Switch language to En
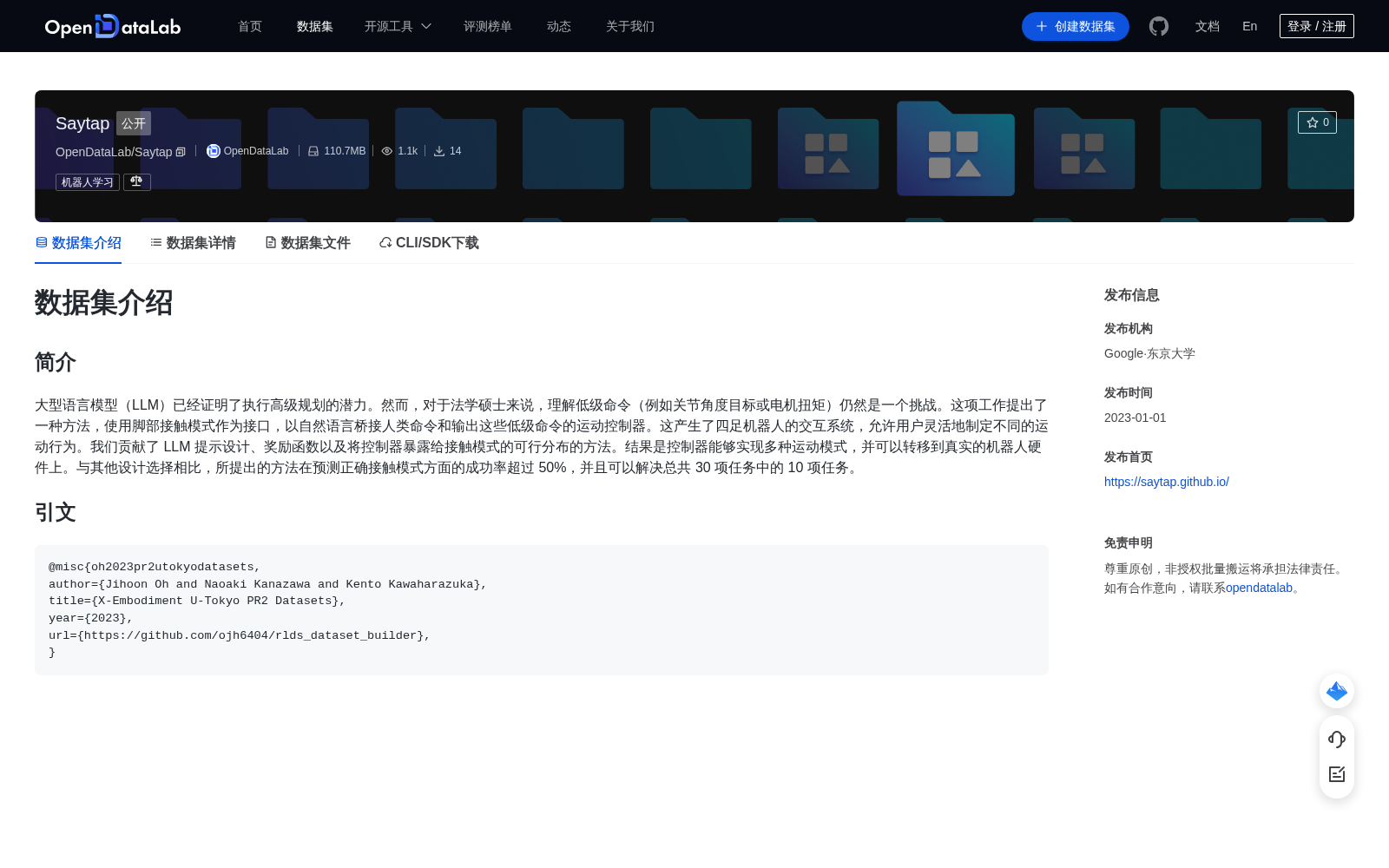This screenshot has height=868, width=1389. coord(1250,26)
